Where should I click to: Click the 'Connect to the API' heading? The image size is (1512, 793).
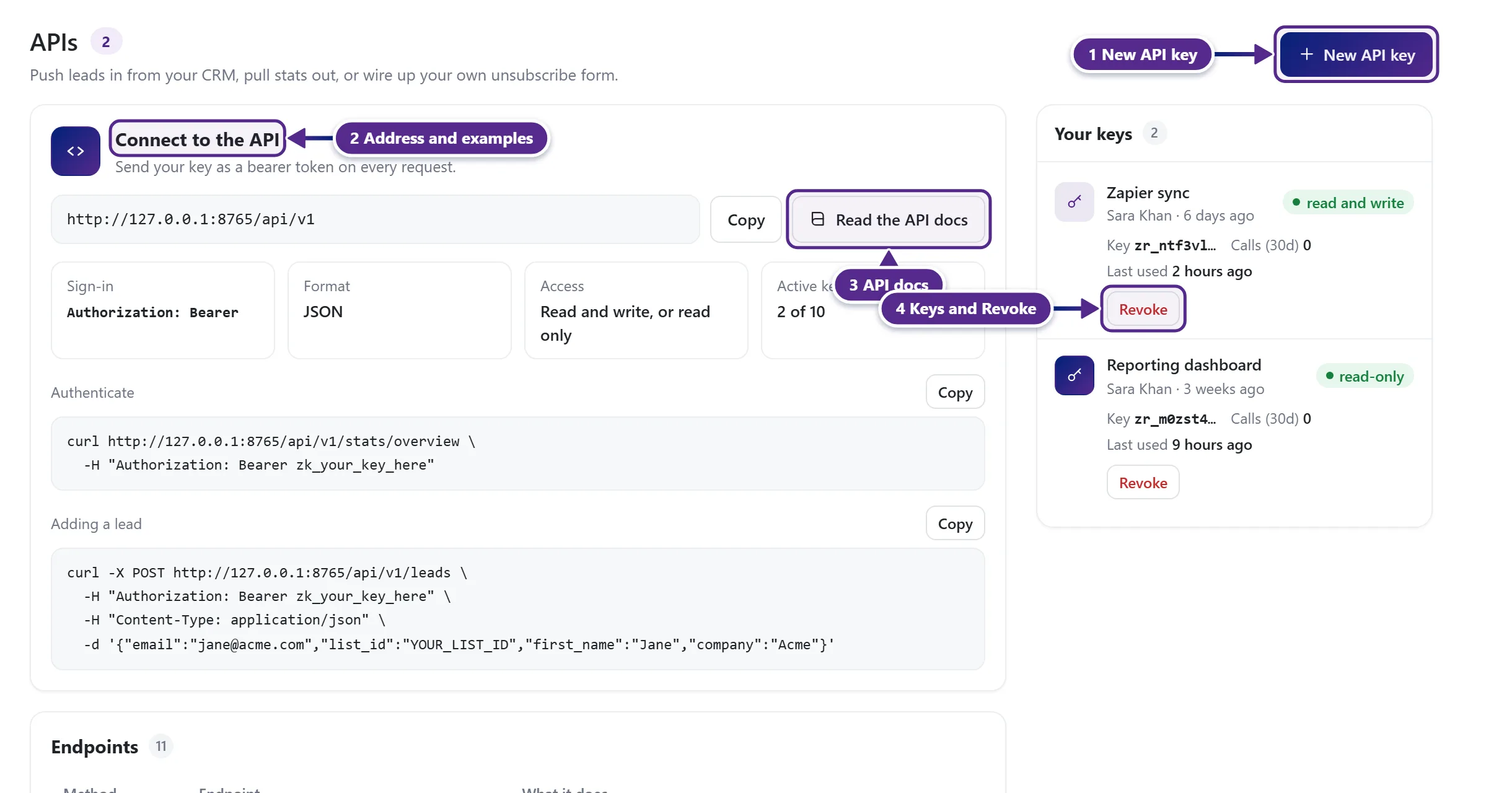198,139
